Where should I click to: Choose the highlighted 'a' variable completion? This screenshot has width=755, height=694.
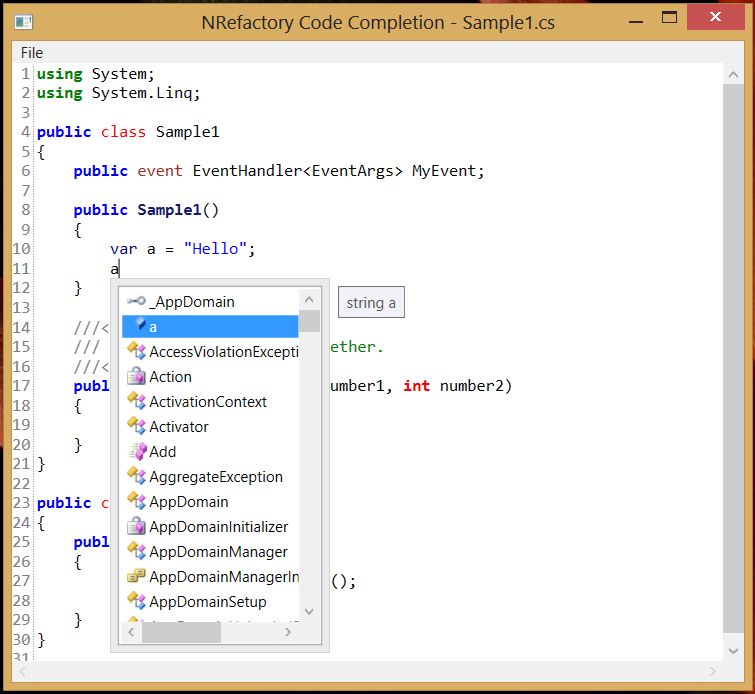click(210, 327)
